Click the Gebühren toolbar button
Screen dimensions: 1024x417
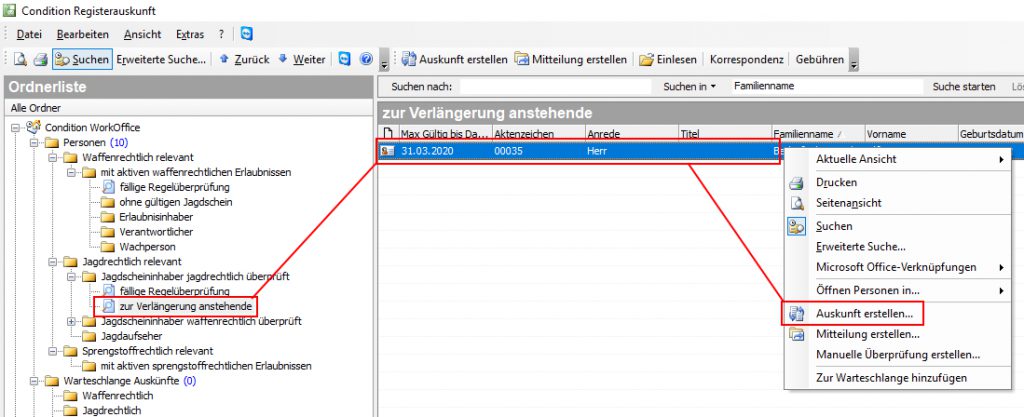click(x=818, y=59)
